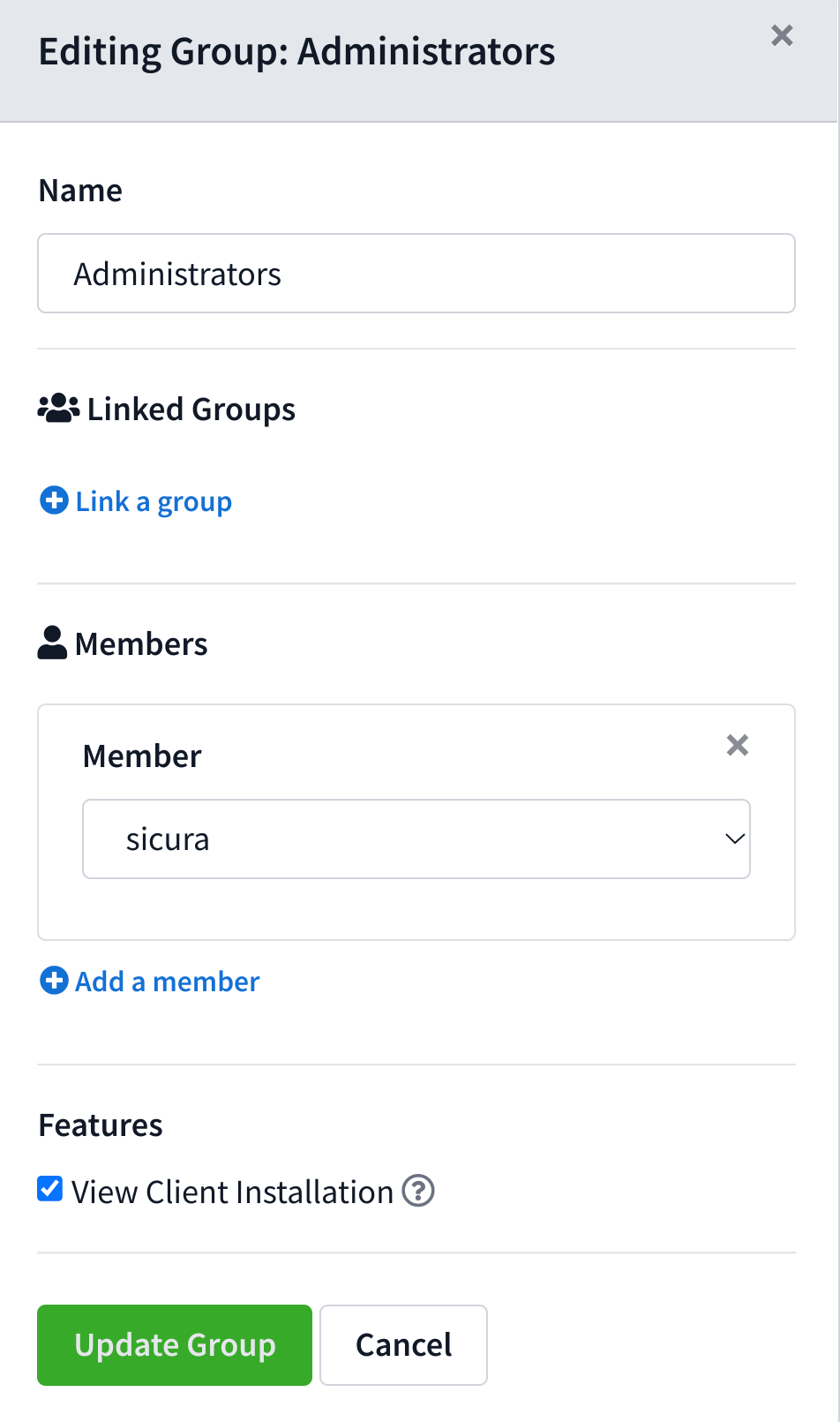Cancel editing the group
Viewport: 840px width, 1422px height.
(x=403, y=1345)
